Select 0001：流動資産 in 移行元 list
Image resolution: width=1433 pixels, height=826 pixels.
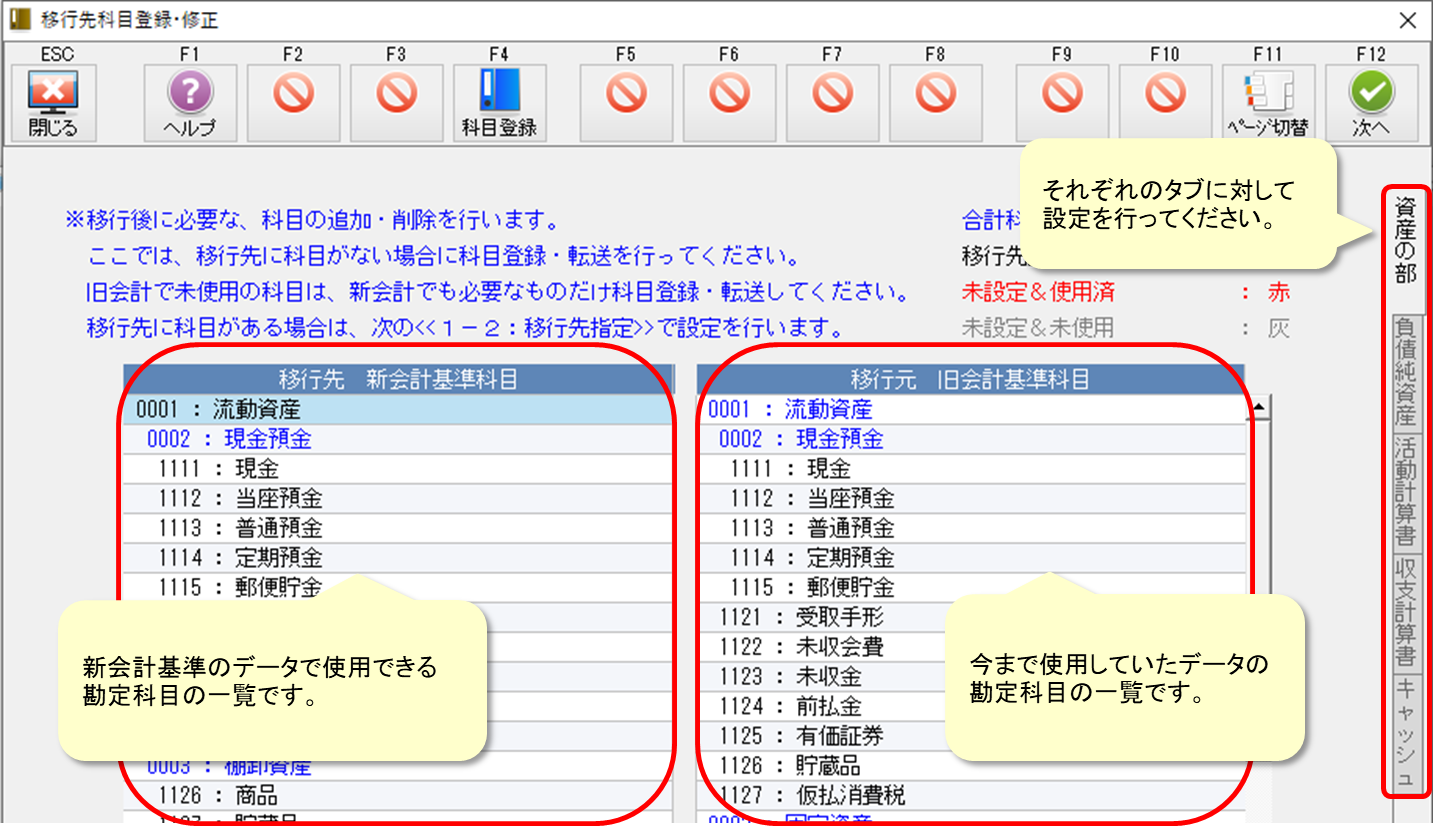(x=972, y=409)
